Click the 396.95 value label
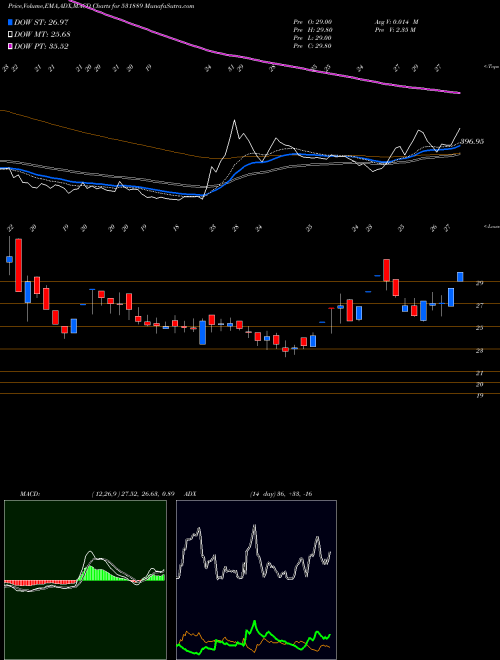The image size is (500, 660). [x=472, y=141]
